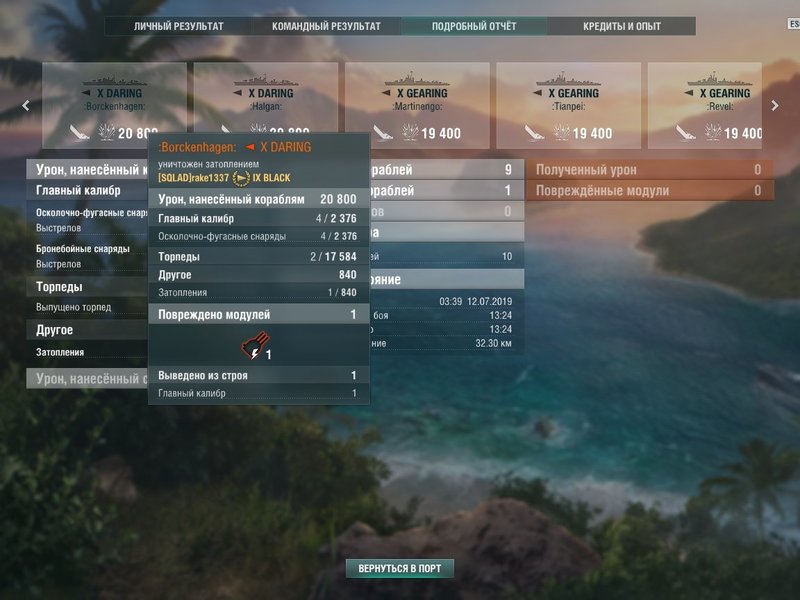The height and width of the screenshot is (600, 800).
Task: Click the sunk ship icon on Tianpei card
Action: 534,133
